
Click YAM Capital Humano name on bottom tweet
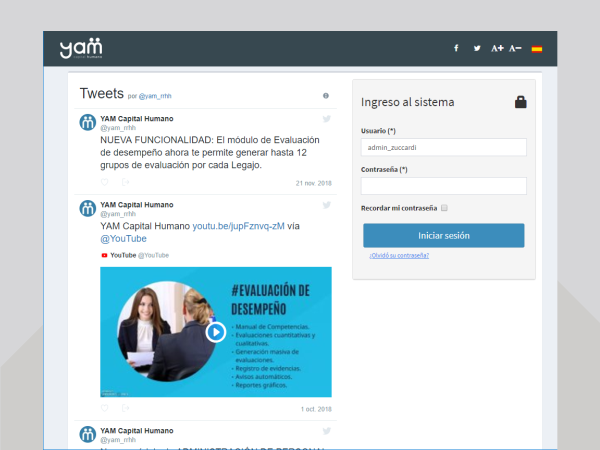[137, 431]
